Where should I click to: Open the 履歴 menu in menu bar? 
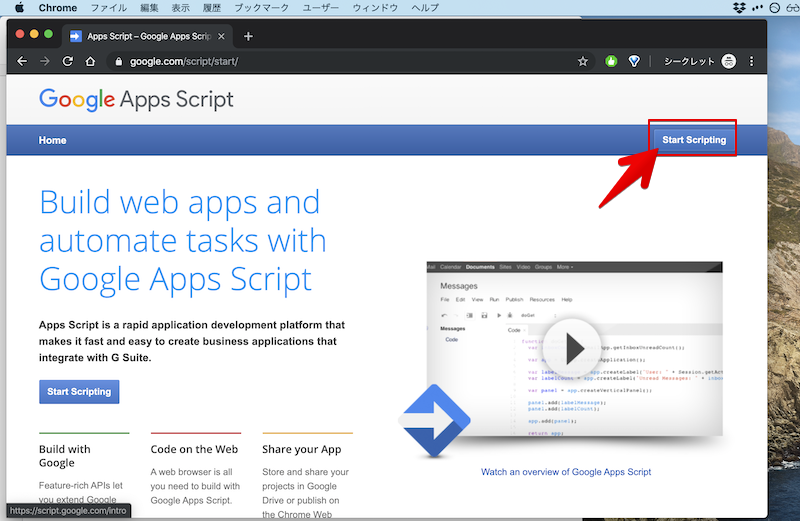point(212,8)
